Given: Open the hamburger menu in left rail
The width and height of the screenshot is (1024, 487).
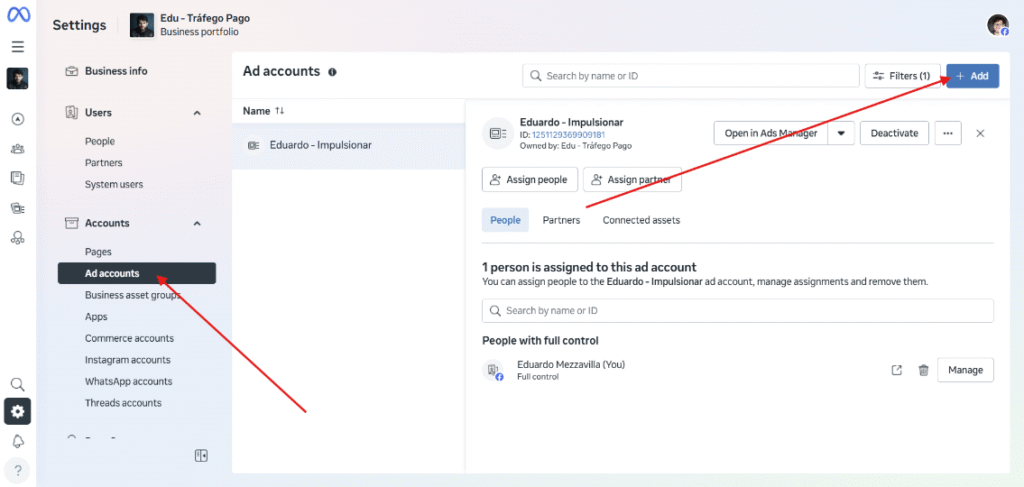Looking at the screenshot, I should coord(18,47).
